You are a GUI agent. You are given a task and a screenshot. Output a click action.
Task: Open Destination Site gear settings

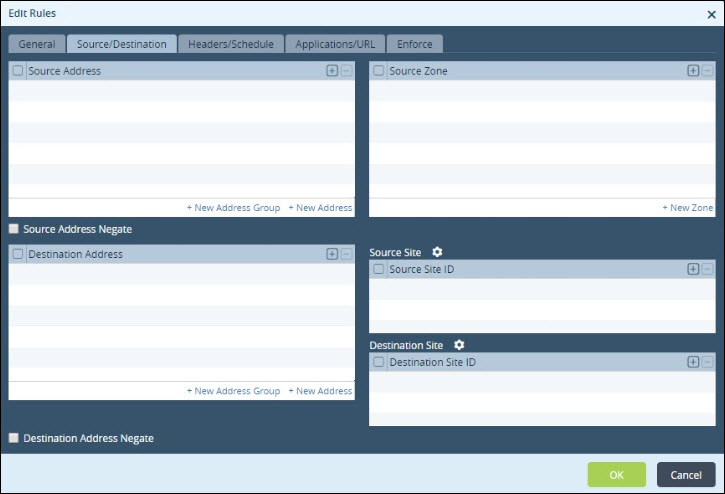pyautogui.click(x=459, y=345)
